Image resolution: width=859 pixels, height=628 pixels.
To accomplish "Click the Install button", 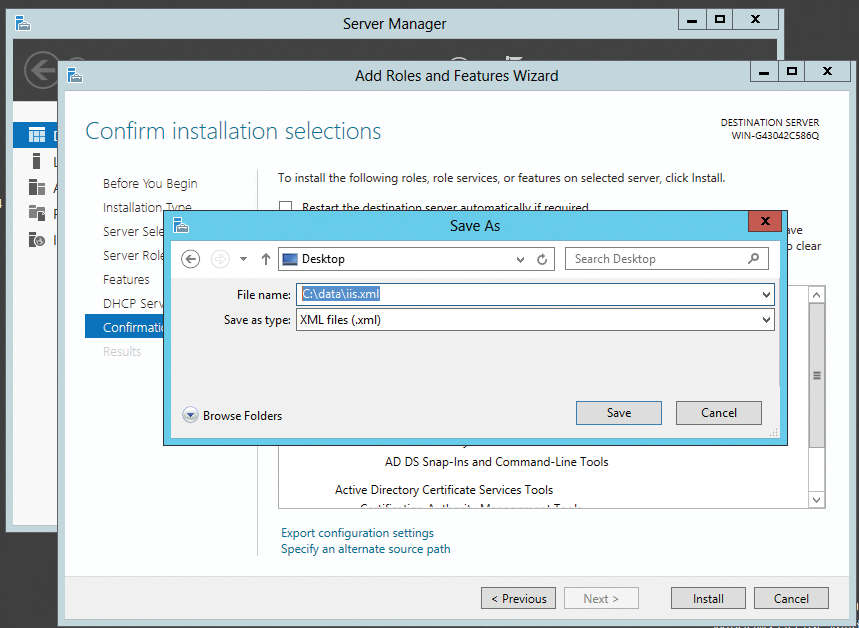I will click(707, 598).
